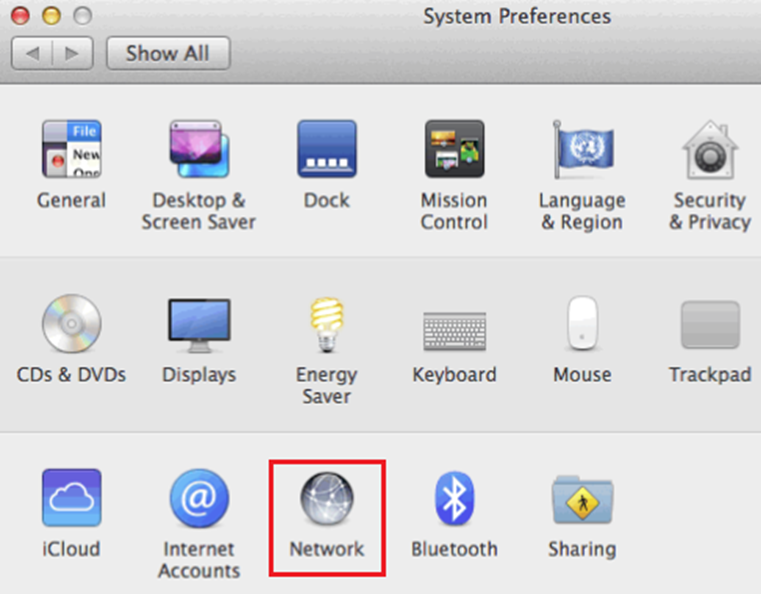
Task: Open Mission Control preferences
Action: [454, 150]
